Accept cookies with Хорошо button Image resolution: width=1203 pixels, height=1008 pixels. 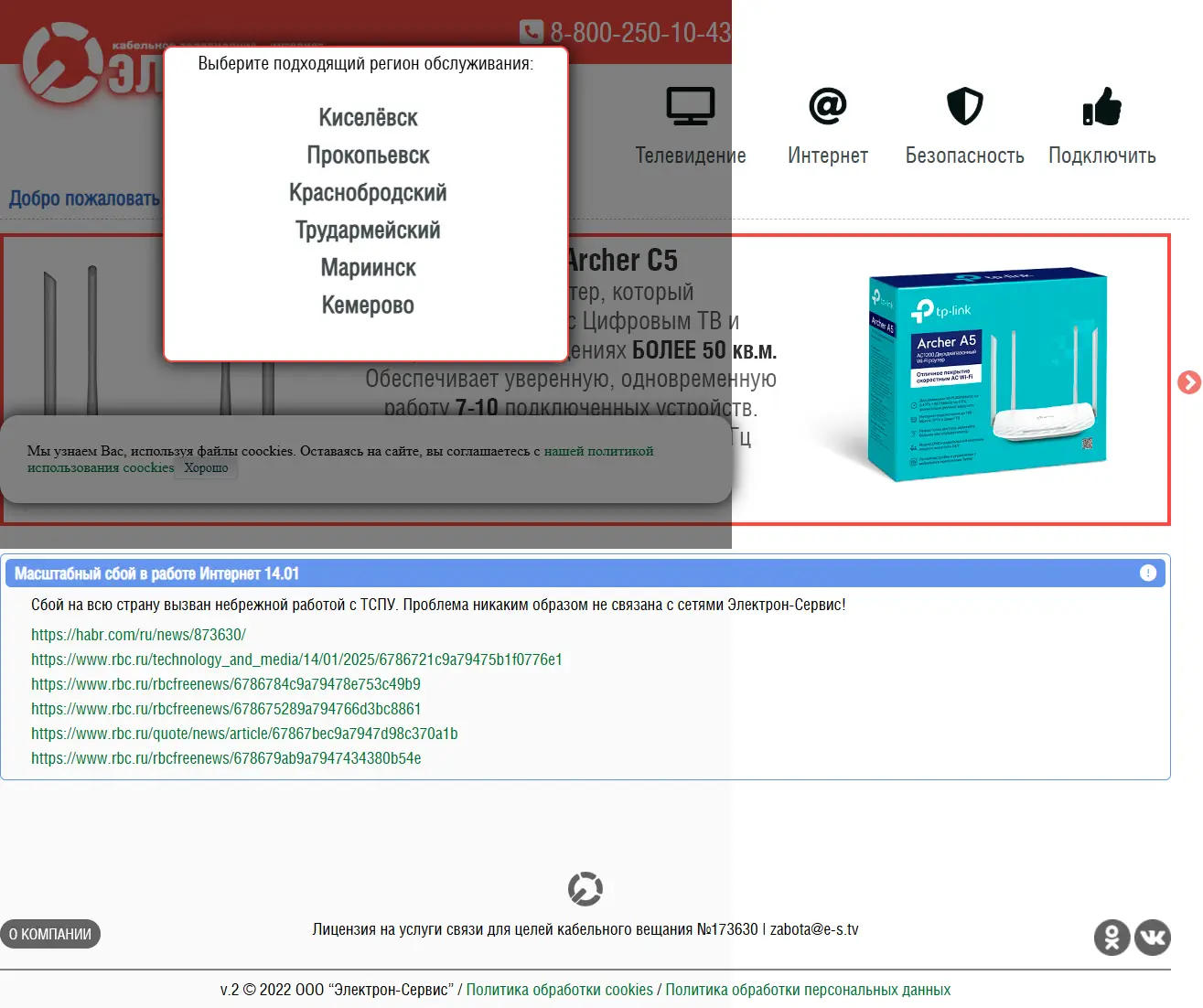206,467
